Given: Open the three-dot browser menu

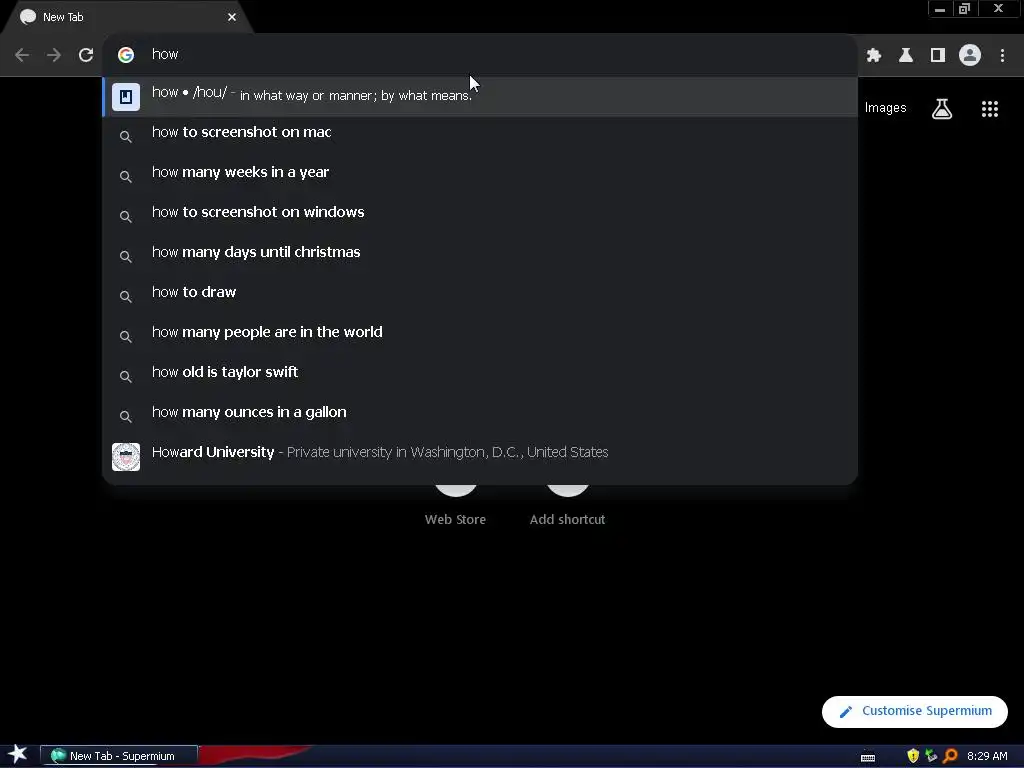Looking at the screenshot, I should (x=1002, y=55).
